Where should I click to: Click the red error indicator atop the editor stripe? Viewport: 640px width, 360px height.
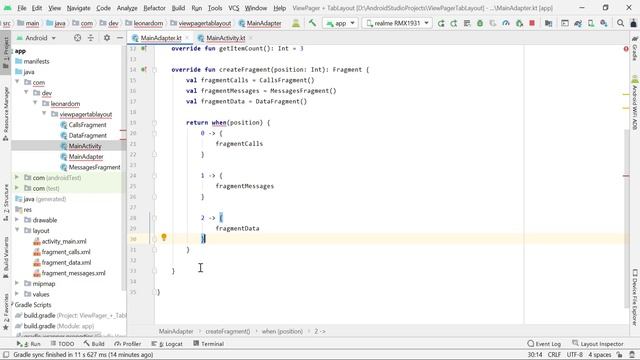(626, 49)
